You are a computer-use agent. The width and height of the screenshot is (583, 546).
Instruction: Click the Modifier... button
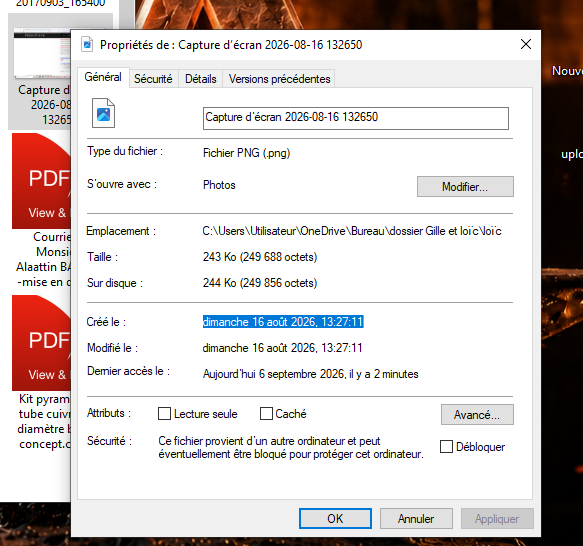pos(465,186)
